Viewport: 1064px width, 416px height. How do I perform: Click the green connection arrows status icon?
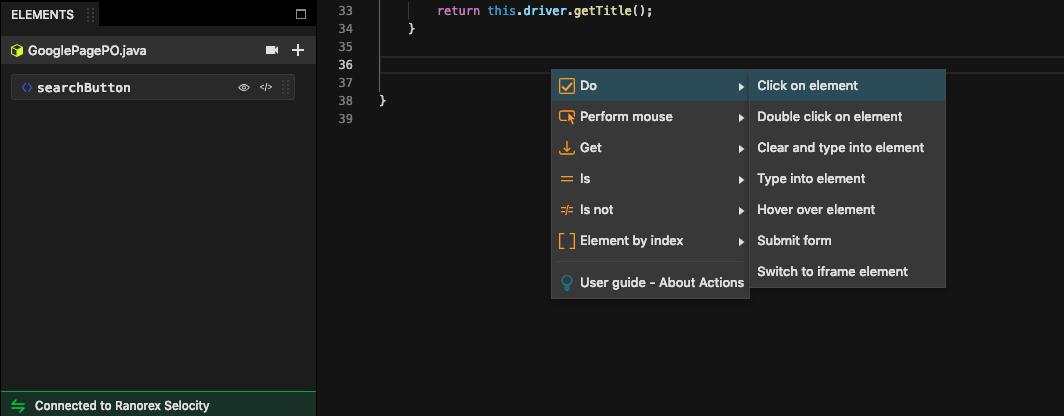tap(18, 406)
